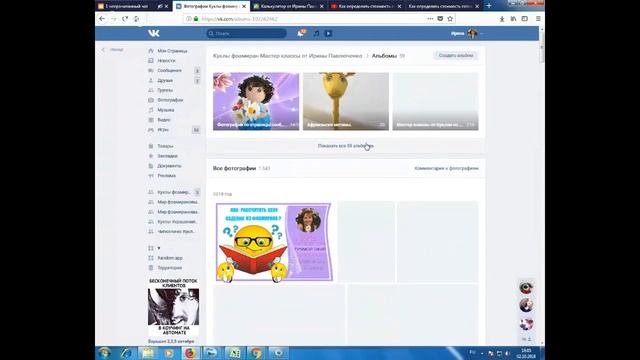This screenshot has width=640, height=360.
Task: Switch to the last Как определить стоимость tab
Action: [x=443, y=6]
